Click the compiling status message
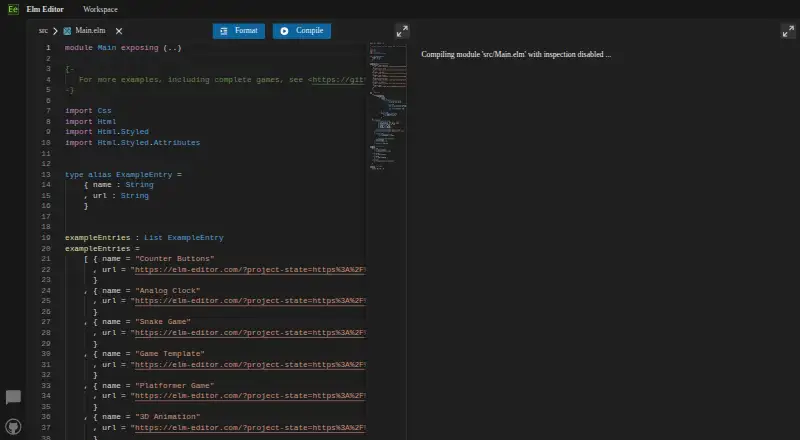This screenshot has width=800, height=440. pyautogui.click(x=516, y=54)
